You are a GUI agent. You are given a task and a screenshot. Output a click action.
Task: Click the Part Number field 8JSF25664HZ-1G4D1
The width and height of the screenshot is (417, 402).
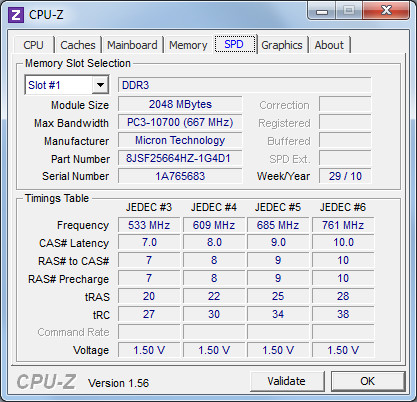[180, 158]
